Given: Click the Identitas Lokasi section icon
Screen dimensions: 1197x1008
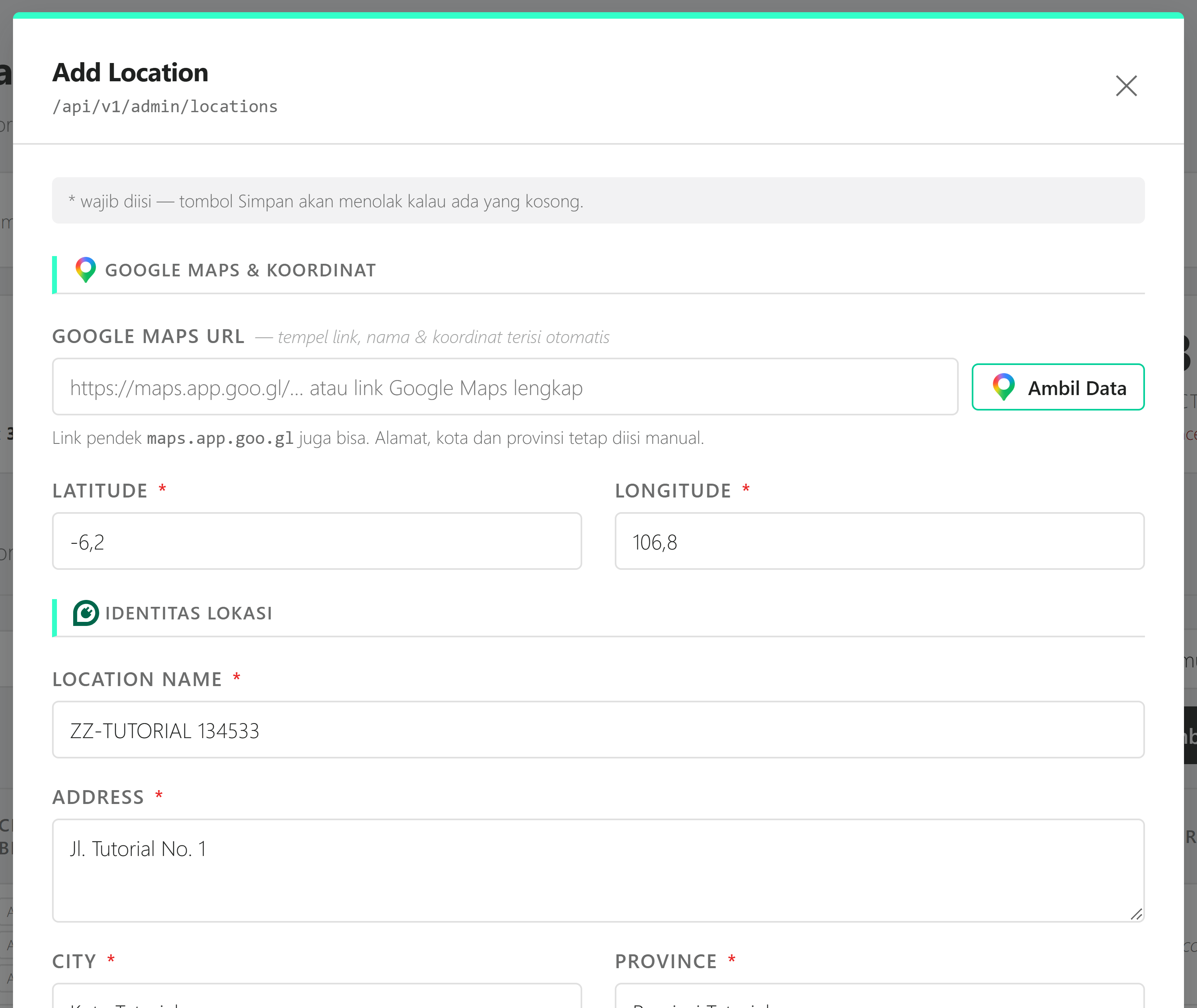Looking at the screenshot, I should pos(86,613).
